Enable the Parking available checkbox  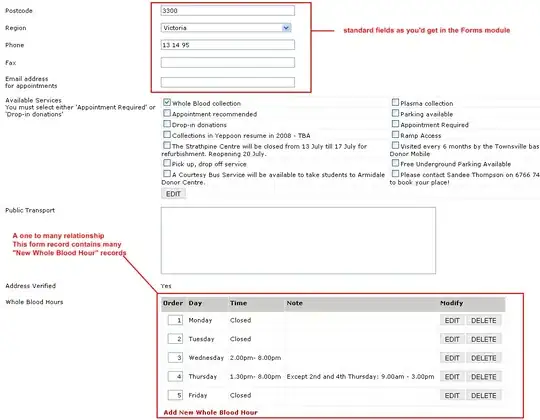tap(395, 113)
